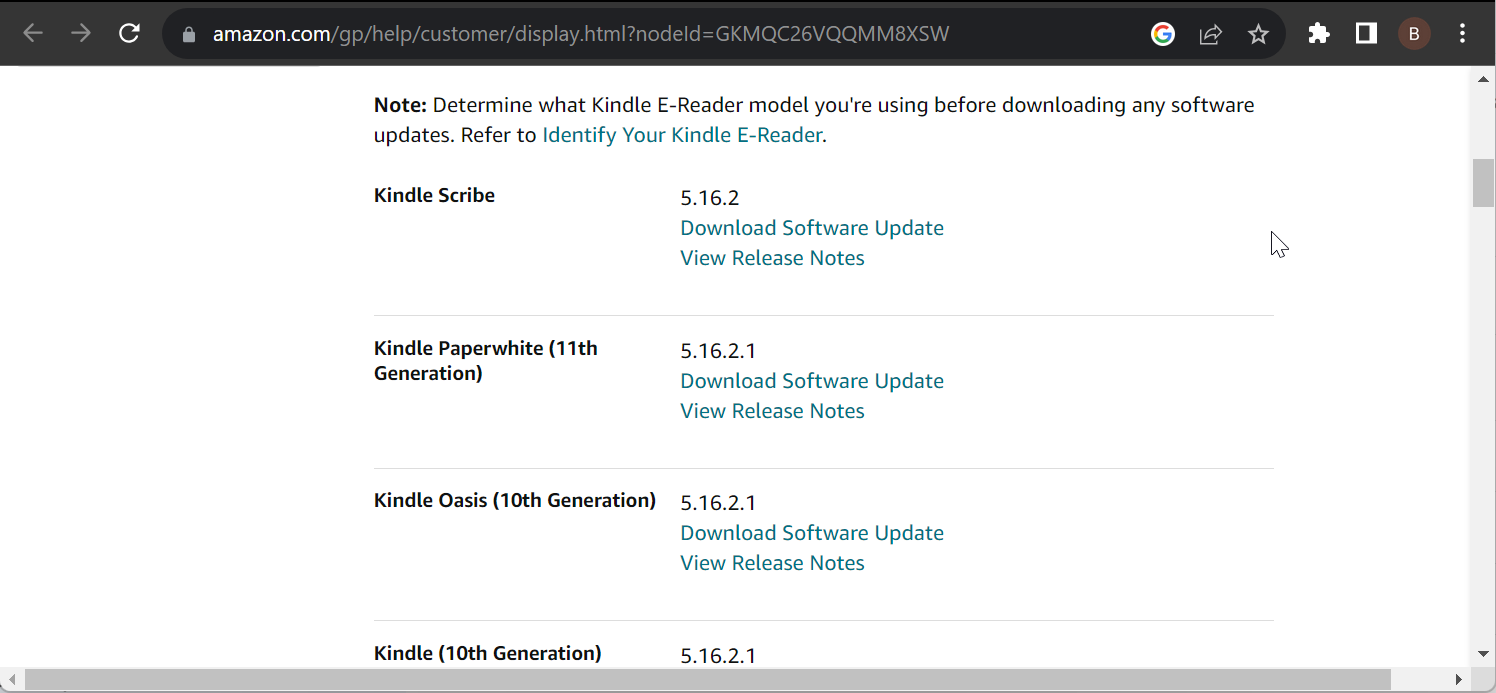This screenshot has height=693, width=1496.
Task: Open Identify Your Kindle E-Reader link
Action: pyautogui.click(x=682, y=135)
